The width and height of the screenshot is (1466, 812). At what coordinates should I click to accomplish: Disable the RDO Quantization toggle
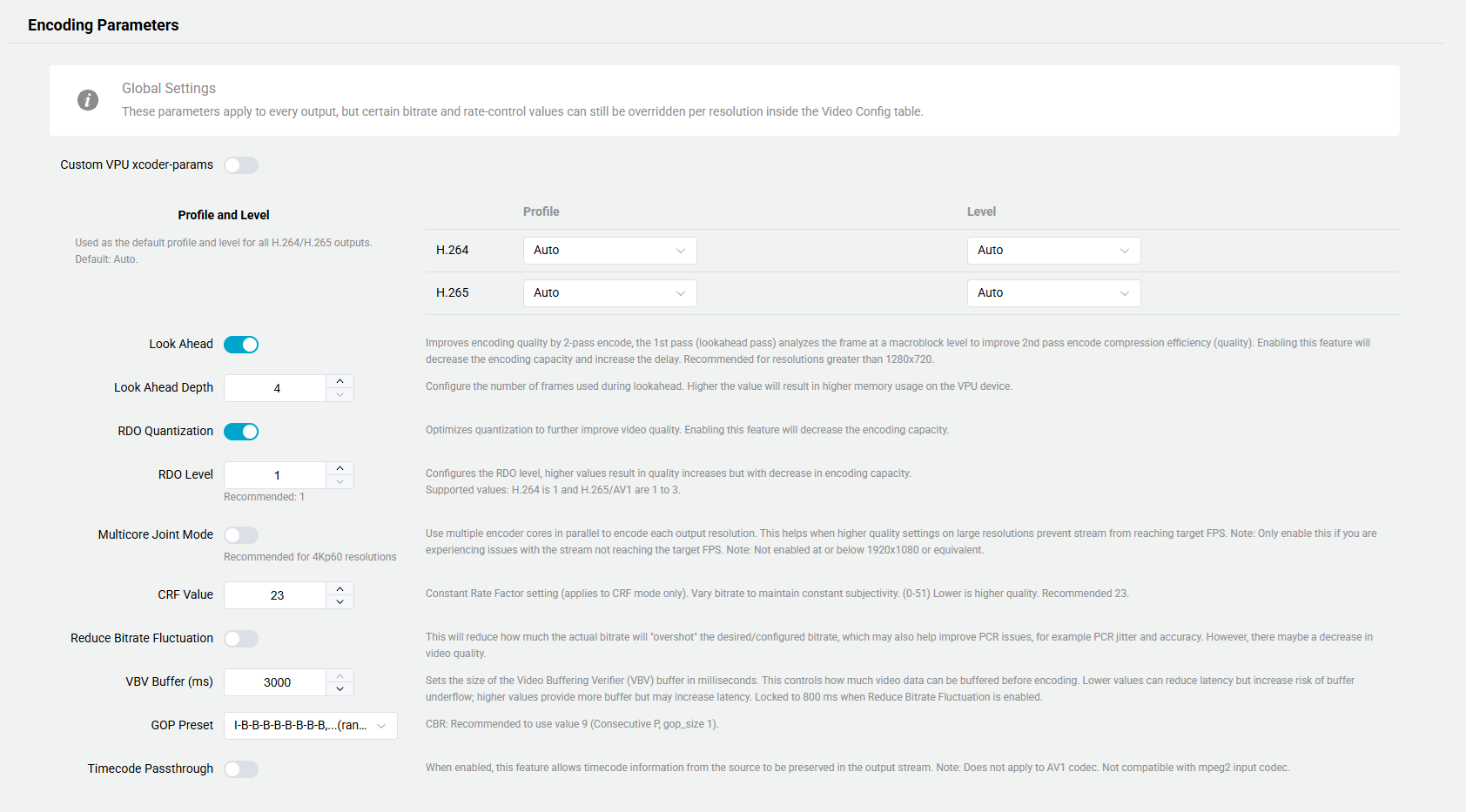[x=241, y=432]
